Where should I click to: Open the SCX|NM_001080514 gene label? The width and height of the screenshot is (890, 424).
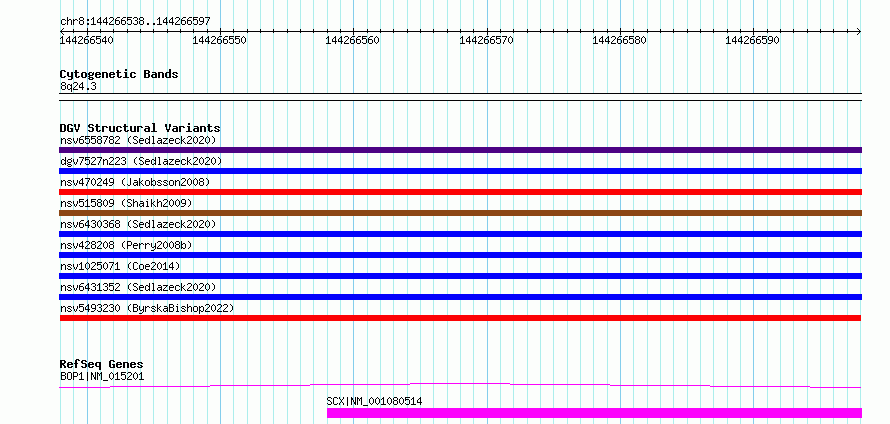coord(374,402)
